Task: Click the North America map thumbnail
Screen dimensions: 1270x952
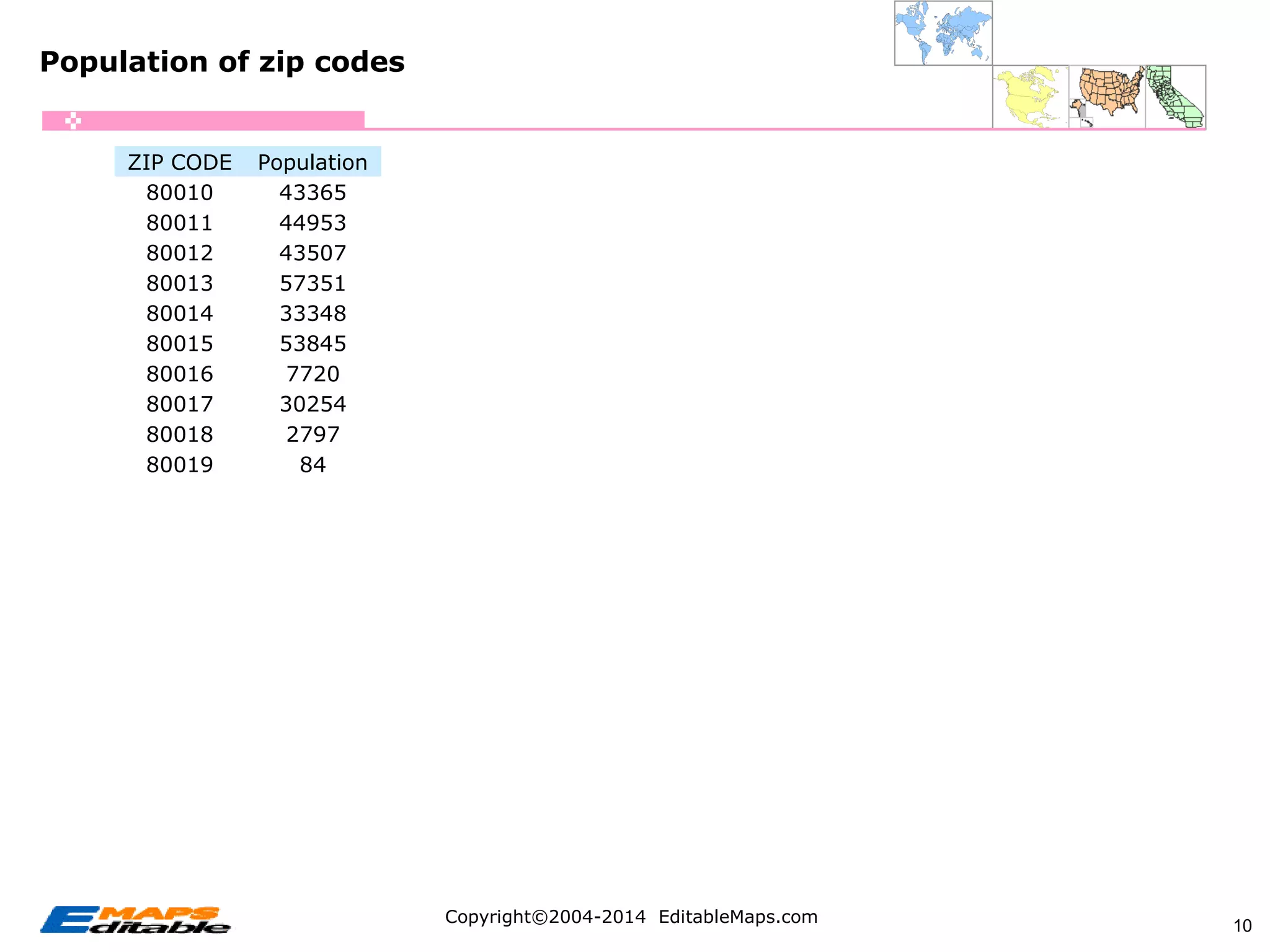Action: (1031, 97)
